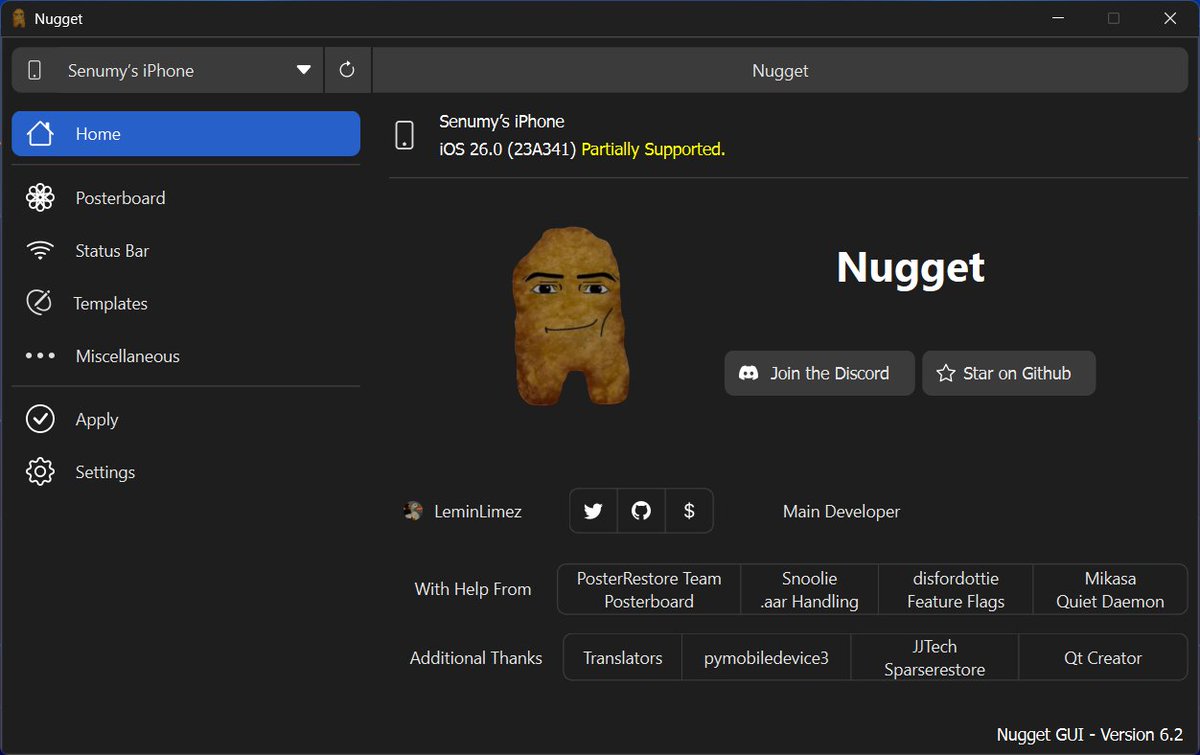Screen dimensions: 1200x755
Task: Open the Apply page
Action: 186,420
